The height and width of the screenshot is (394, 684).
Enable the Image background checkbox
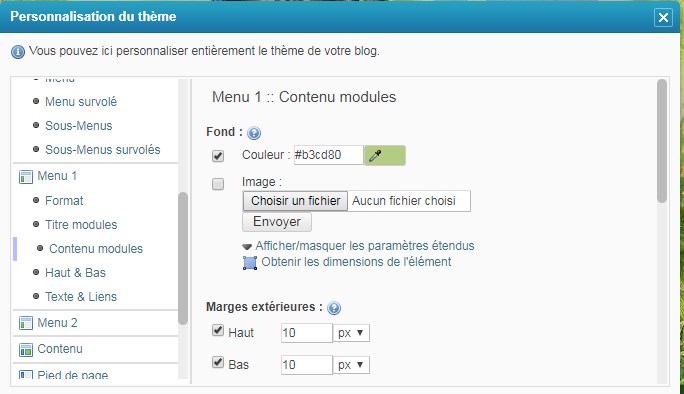click(x=218, y=184)
